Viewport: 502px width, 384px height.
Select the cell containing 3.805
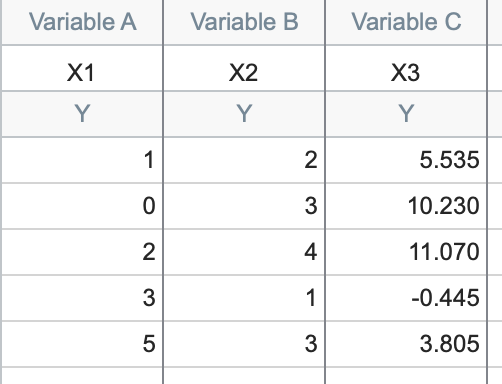point(406,344)
